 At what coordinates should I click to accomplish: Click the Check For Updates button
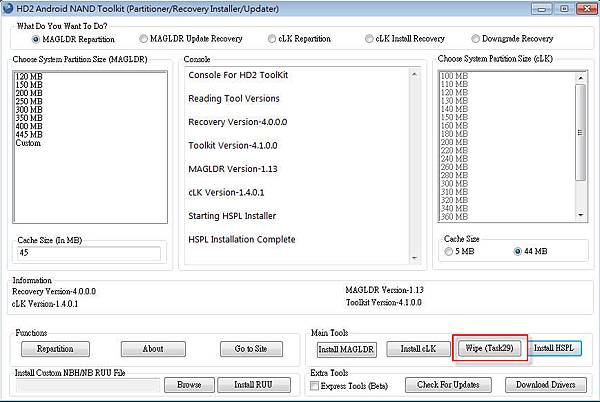pos(448,385)
